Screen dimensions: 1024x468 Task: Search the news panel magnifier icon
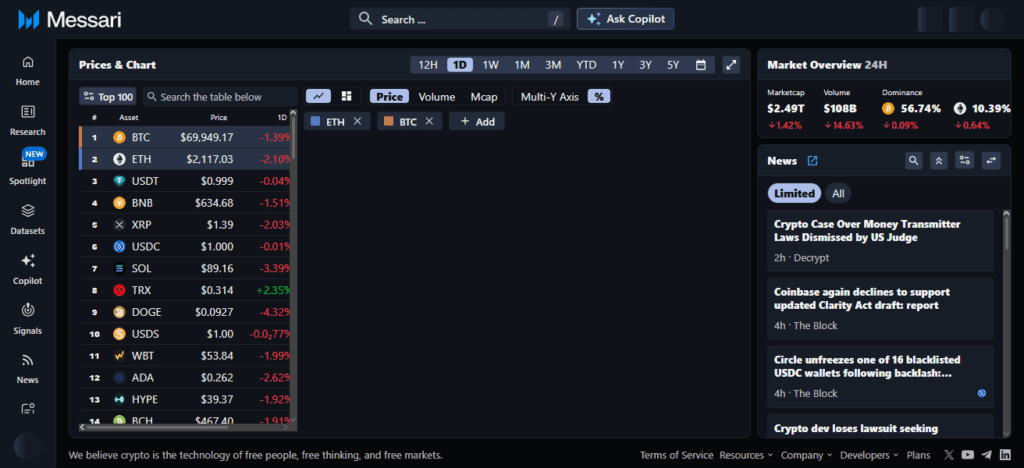tap(914, 160)
